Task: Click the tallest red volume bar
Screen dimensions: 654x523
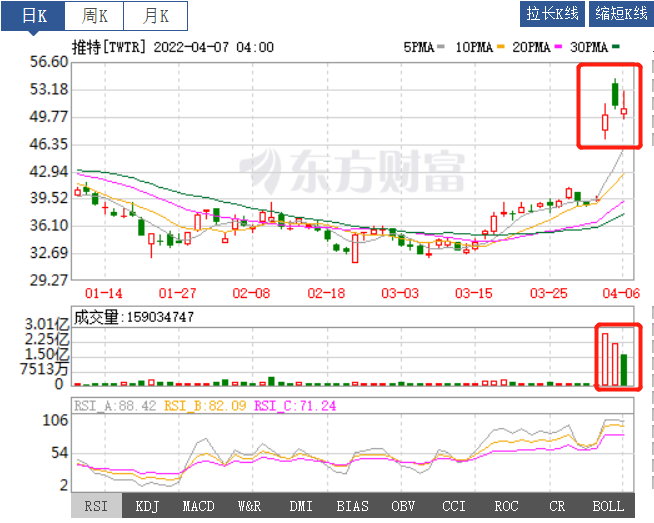Action: click(605, 359)
